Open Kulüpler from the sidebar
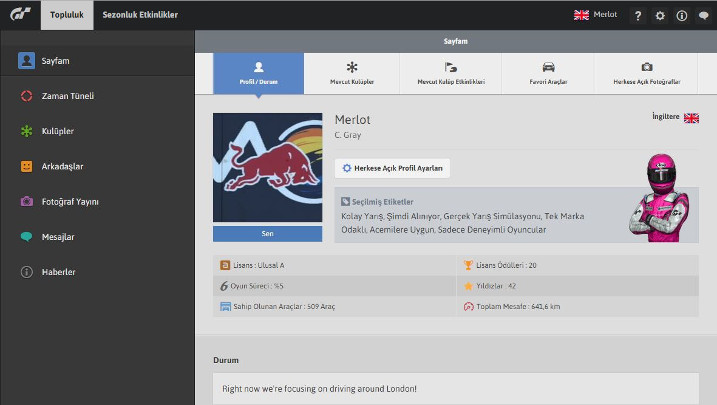Screen dimensions: 717x405 click(x=58, y=131)
